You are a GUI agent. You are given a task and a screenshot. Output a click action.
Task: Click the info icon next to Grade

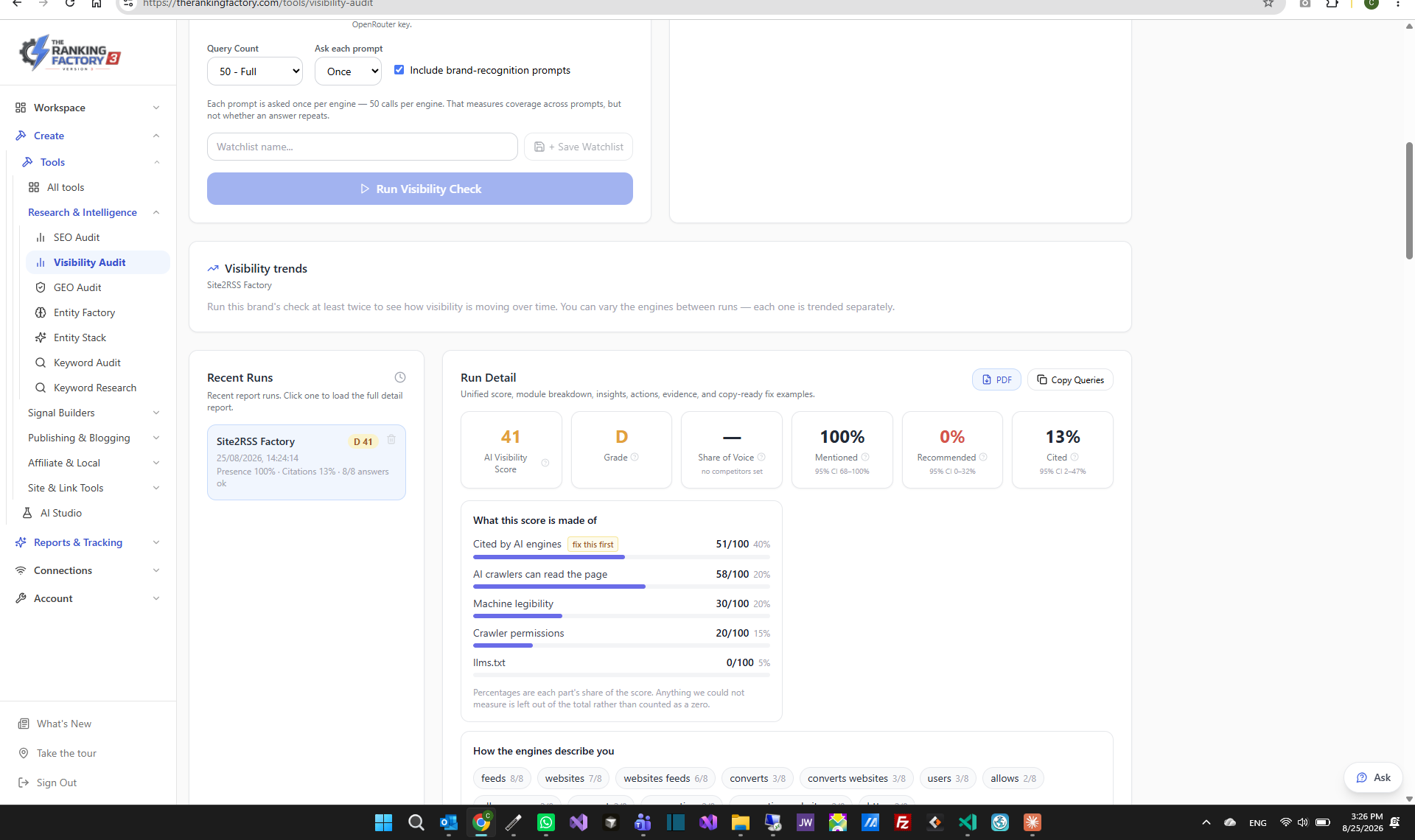coord(635,457)
